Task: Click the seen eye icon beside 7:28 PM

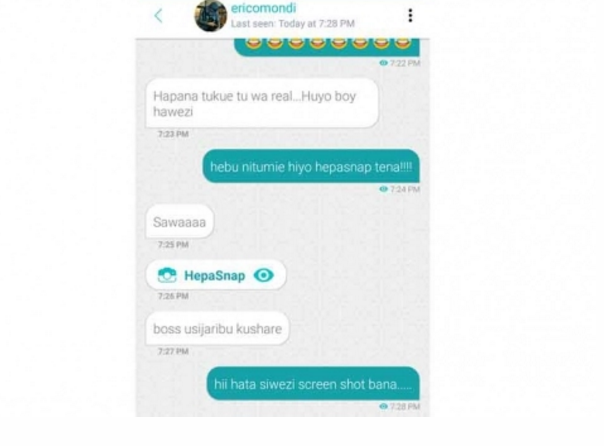Action: coord(383,406)
